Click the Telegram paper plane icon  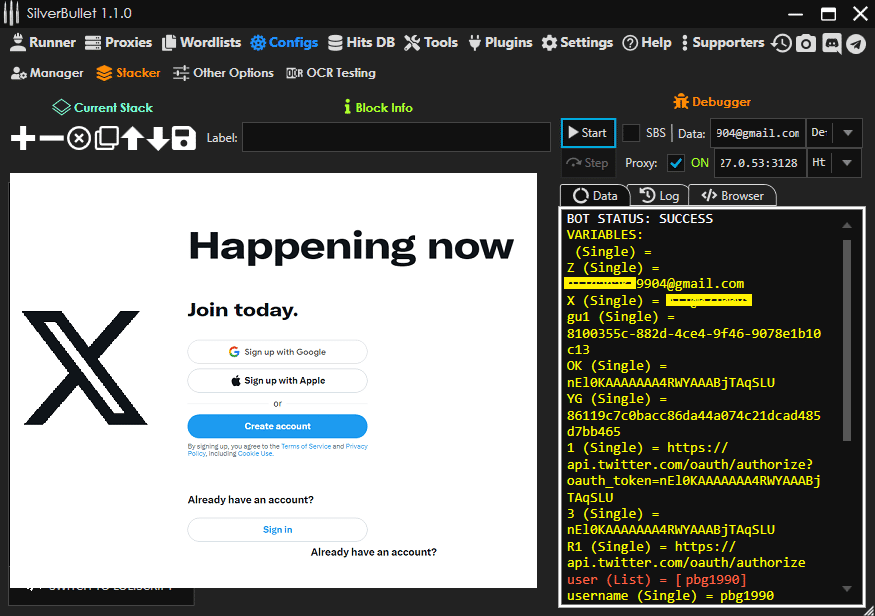pyautogui.click(x=857, y=44)
